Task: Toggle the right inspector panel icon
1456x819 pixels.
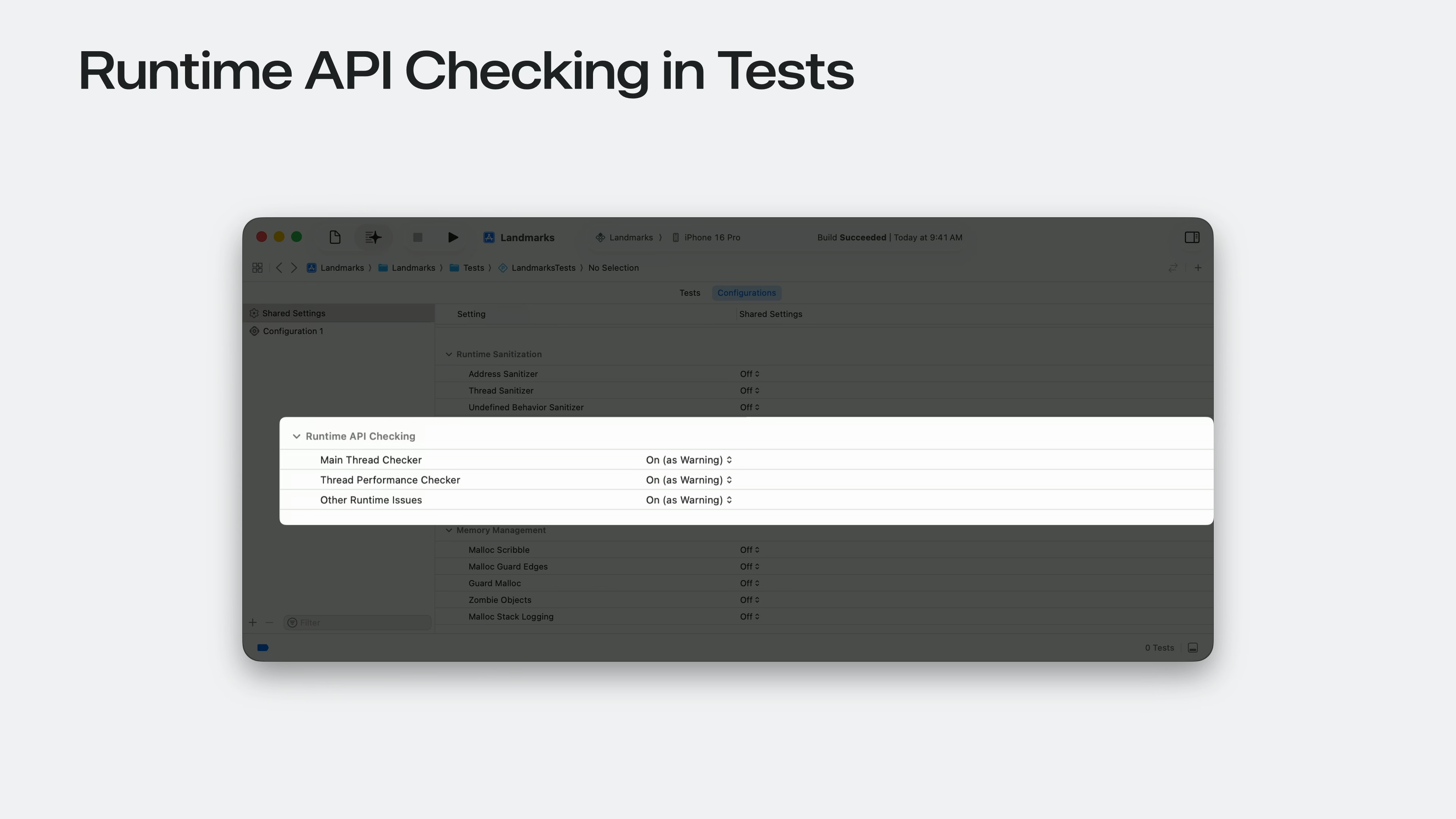Action: pos(1191,237)
